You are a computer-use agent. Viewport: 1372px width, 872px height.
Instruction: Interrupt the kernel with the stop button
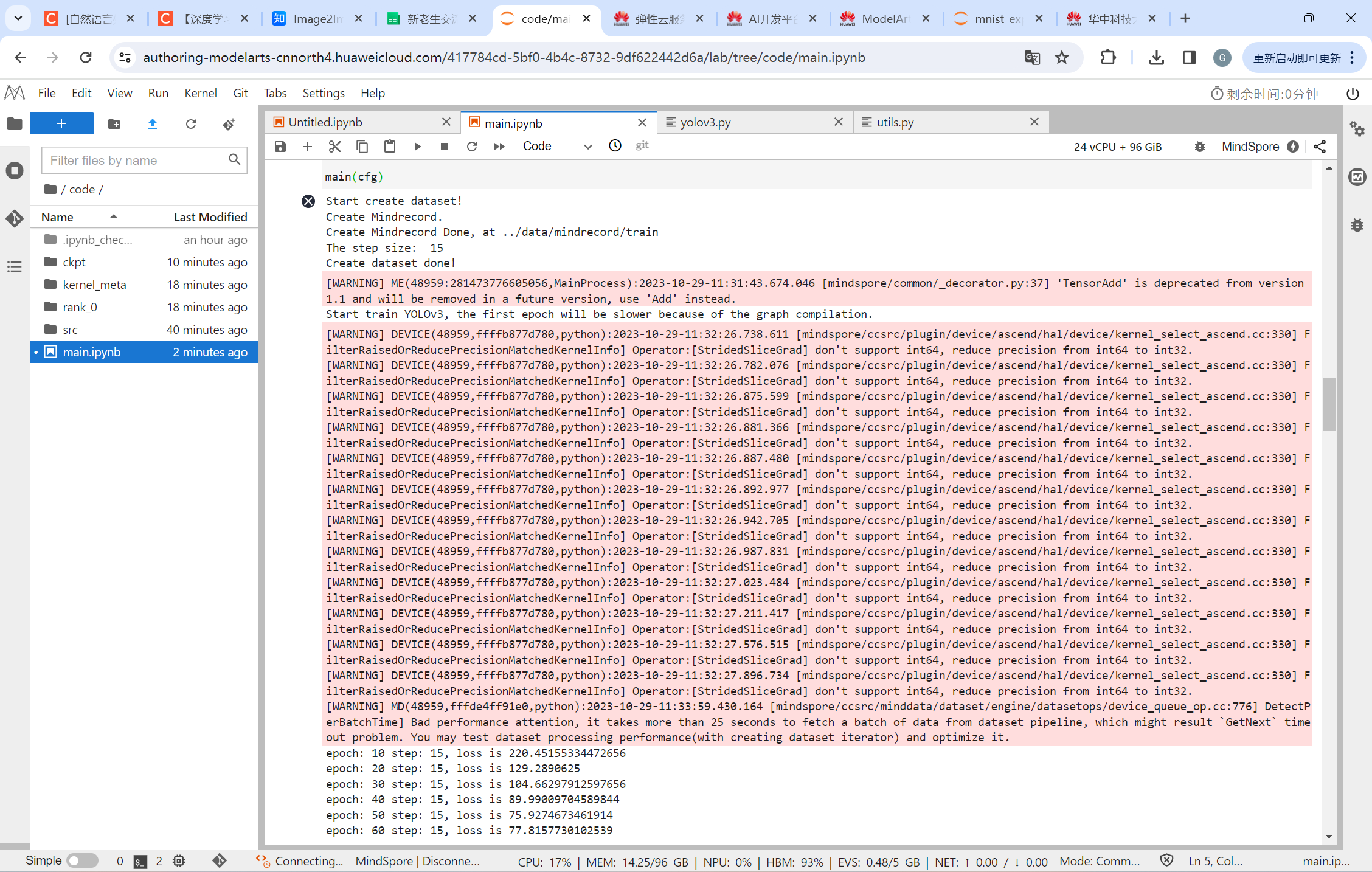(x=445, y=147)
